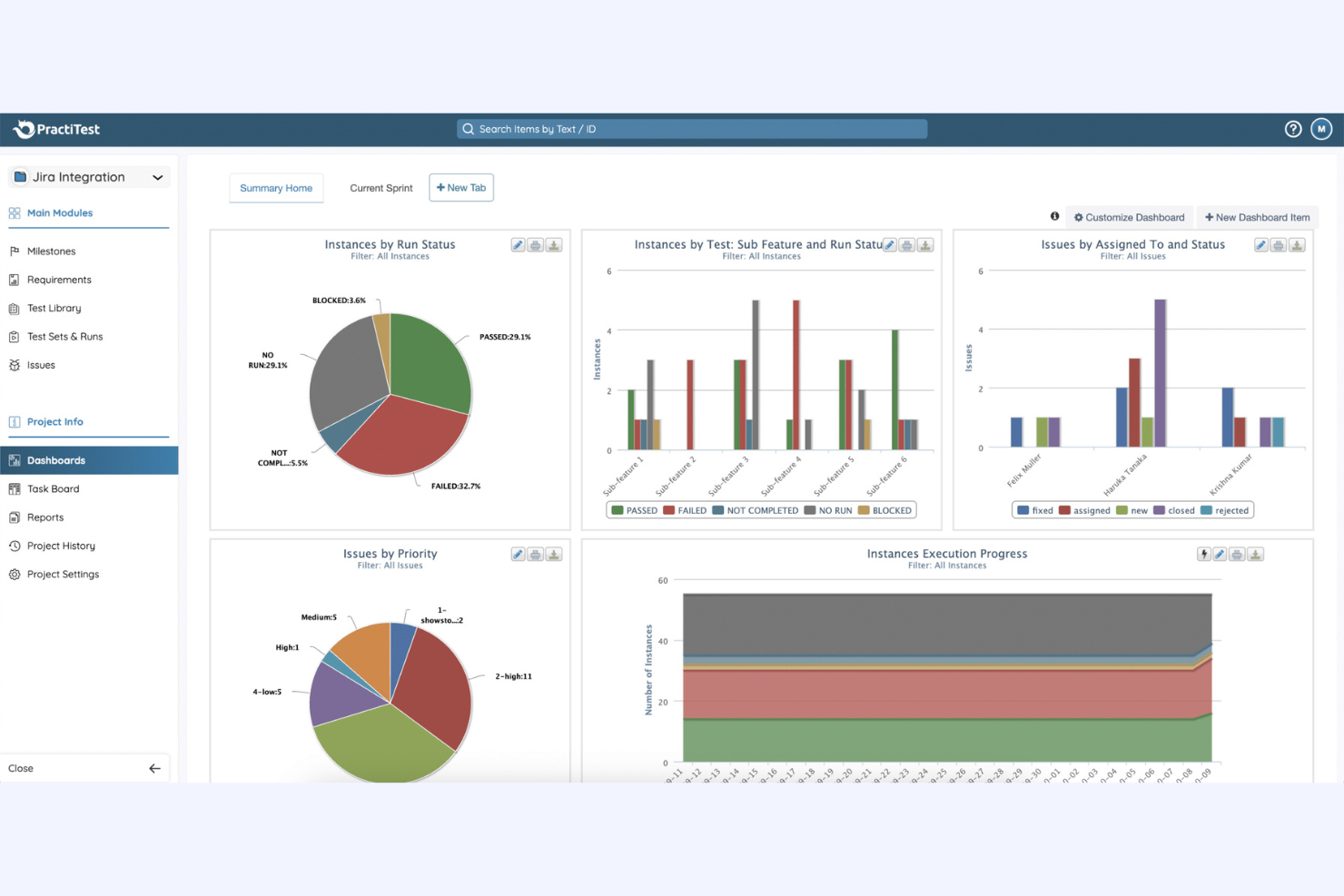Print the Issues by Priority chart
Screen dimensions: 1344x896
[535, 554]
